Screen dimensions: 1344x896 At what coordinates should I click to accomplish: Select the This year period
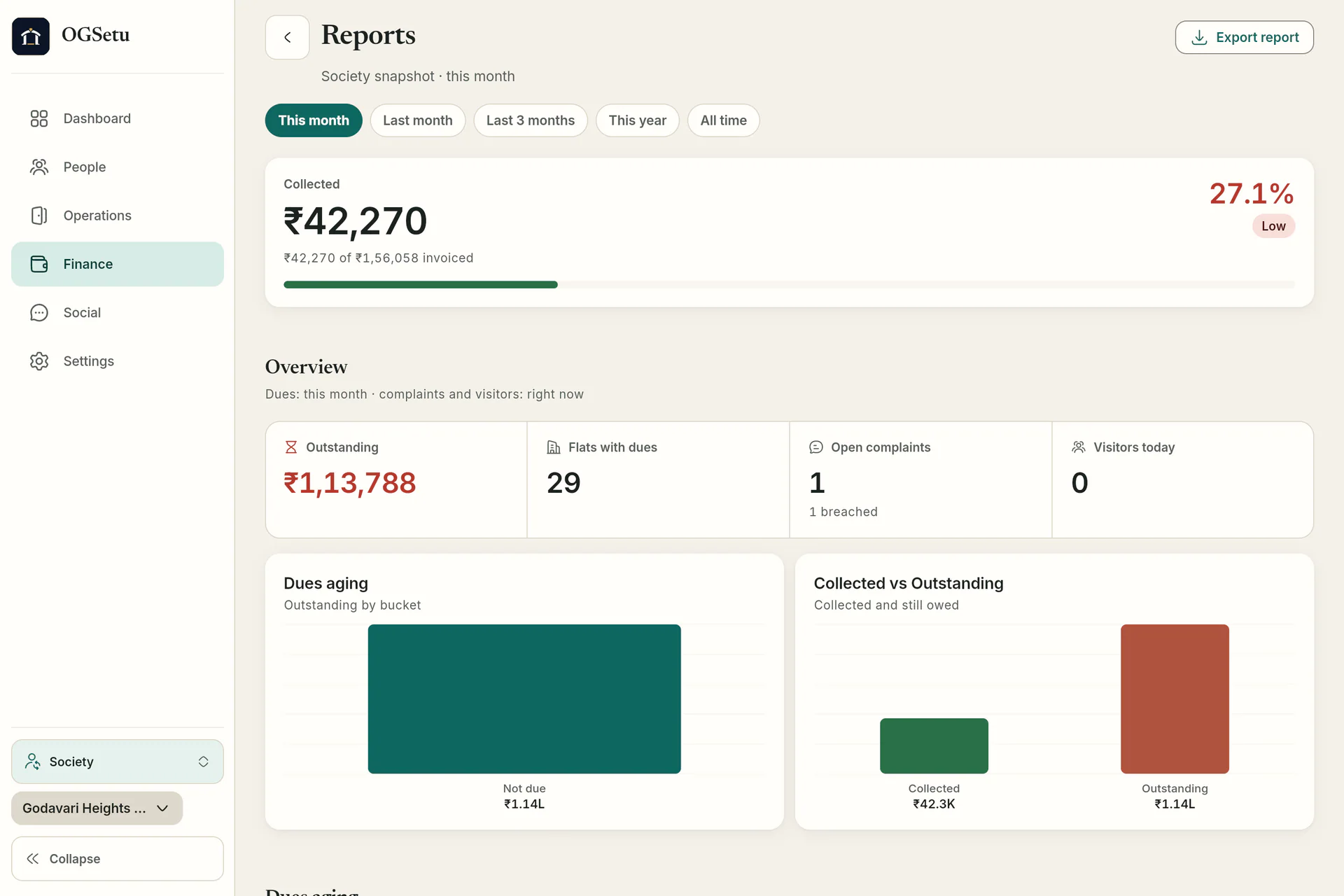pyautogui.click(x=638, y=120)
